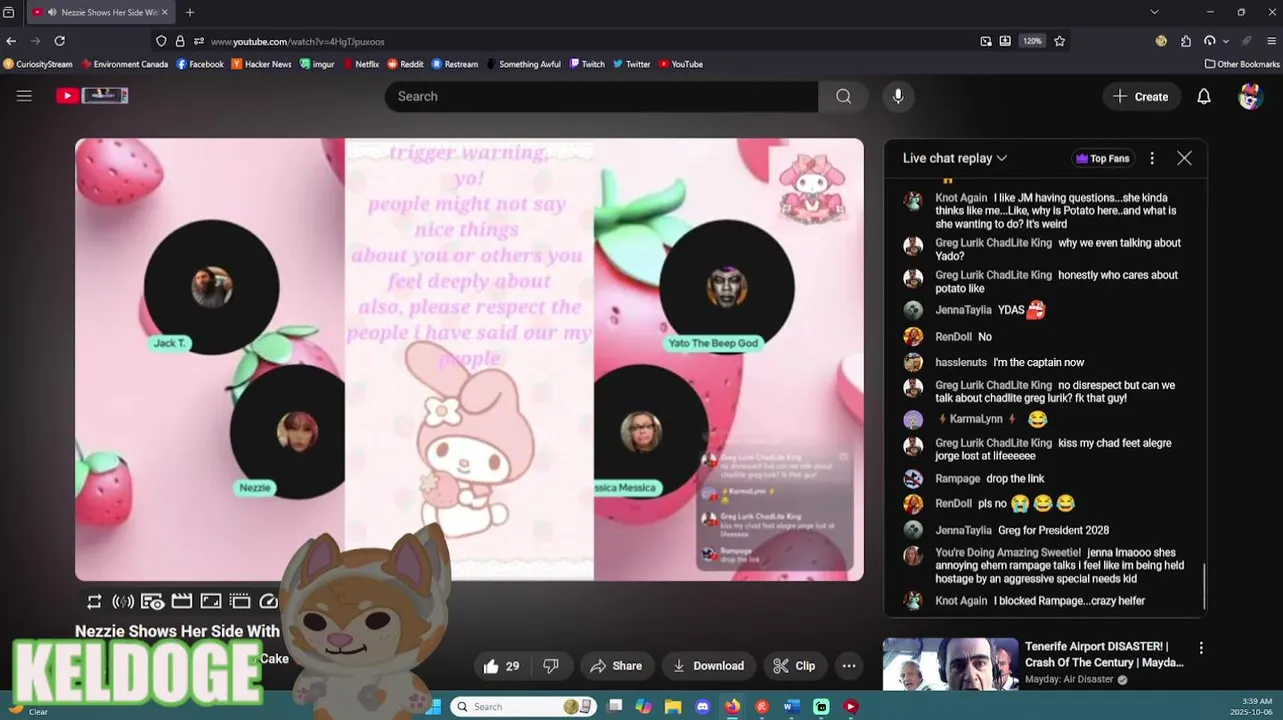The width and height of the screenshot is (1283, 720).
Task: Toggle the loop video icon below player
Action: pos(94,601)
